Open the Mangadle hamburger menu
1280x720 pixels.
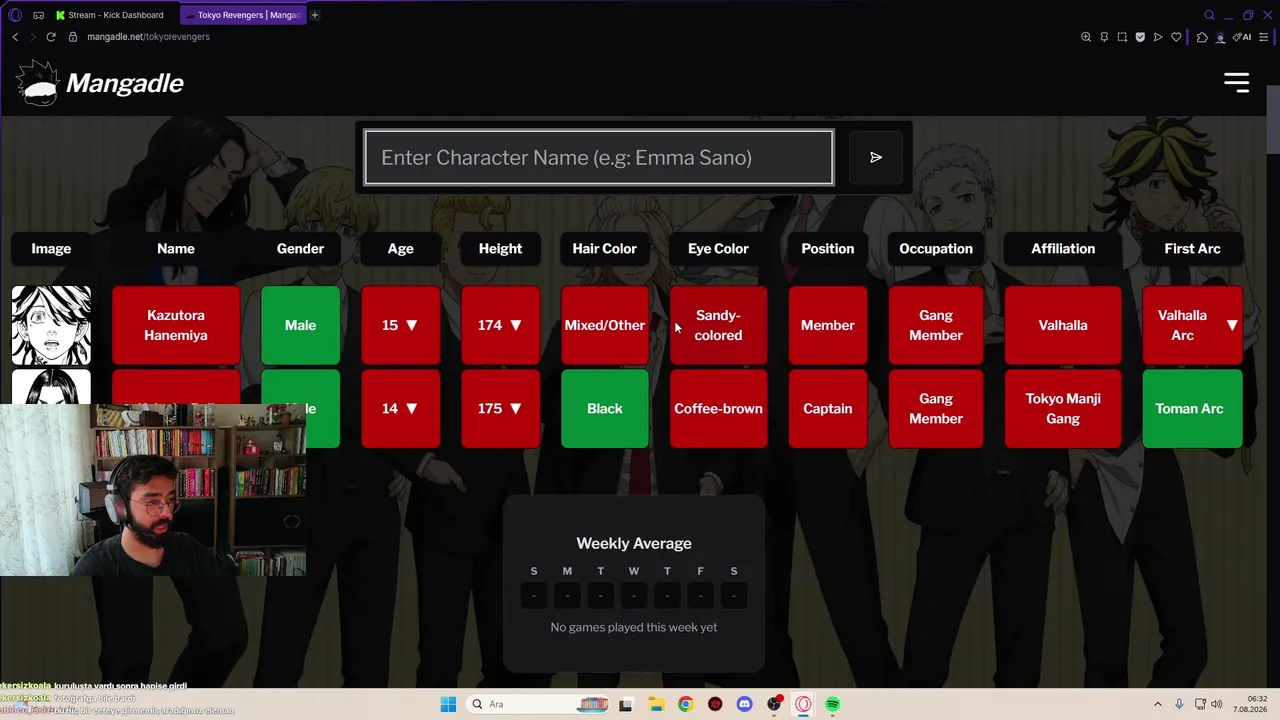[x=1237, y=83]
